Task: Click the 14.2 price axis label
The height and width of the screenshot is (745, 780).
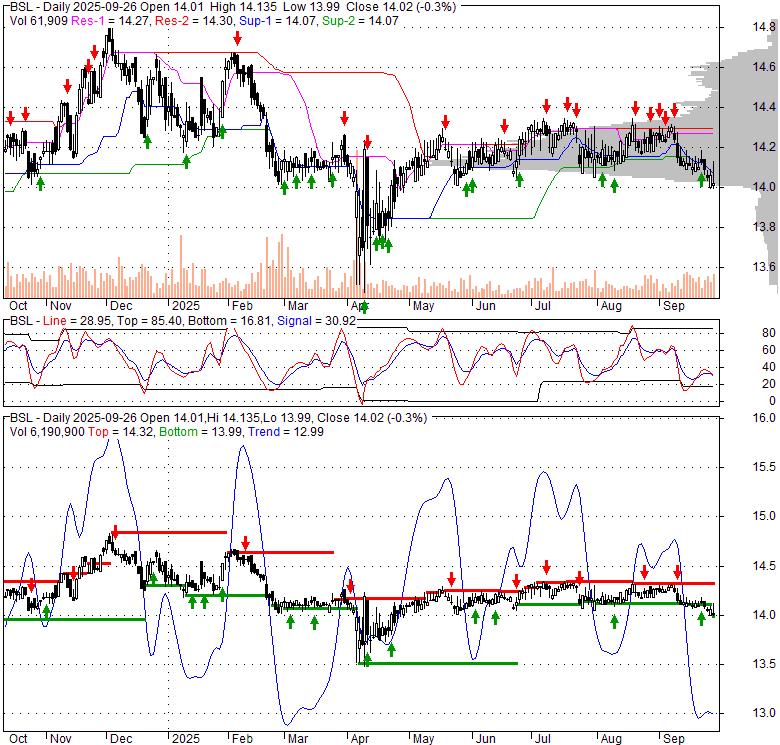Action: tap(764, 147)
